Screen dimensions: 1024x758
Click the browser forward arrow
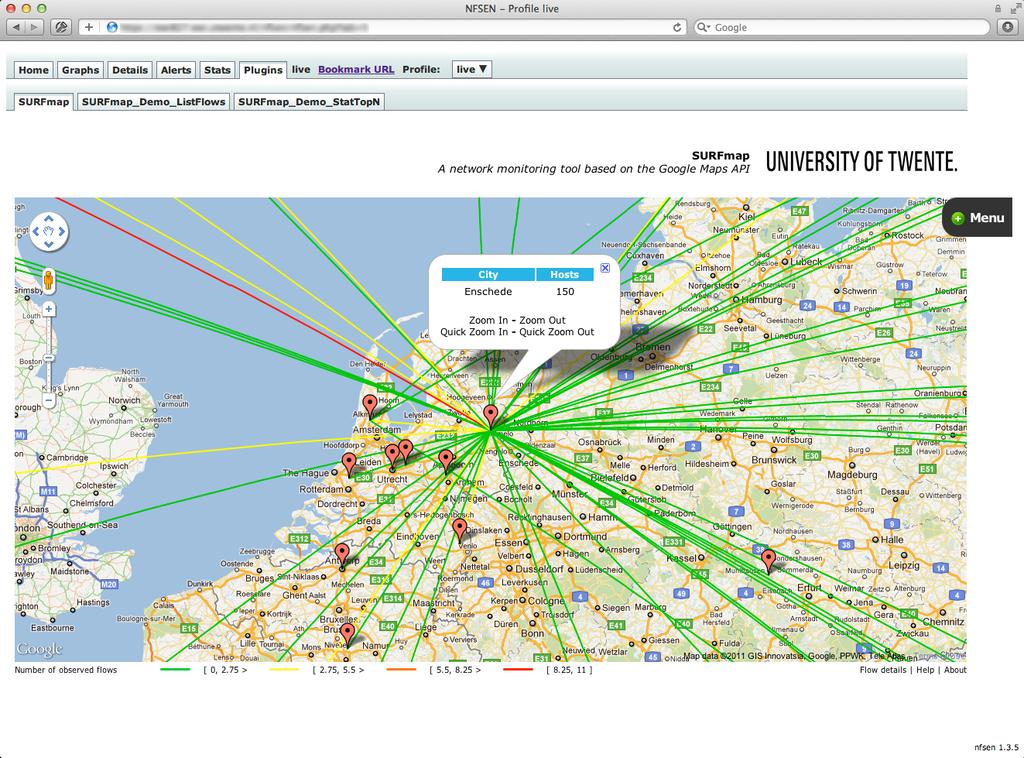click(x=35, y=27)
